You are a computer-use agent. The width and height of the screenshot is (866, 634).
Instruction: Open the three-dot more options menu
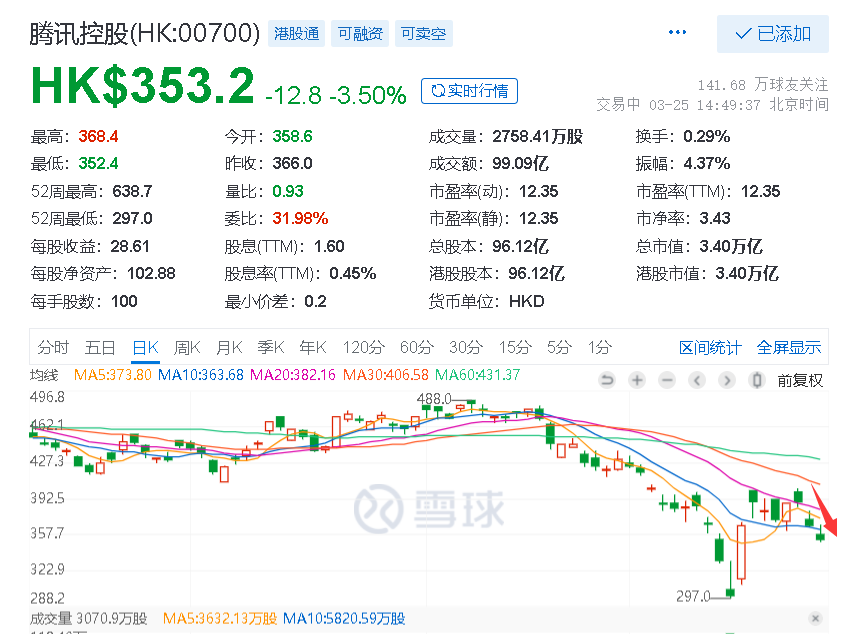pyautogui.click(x=677, y=32)
